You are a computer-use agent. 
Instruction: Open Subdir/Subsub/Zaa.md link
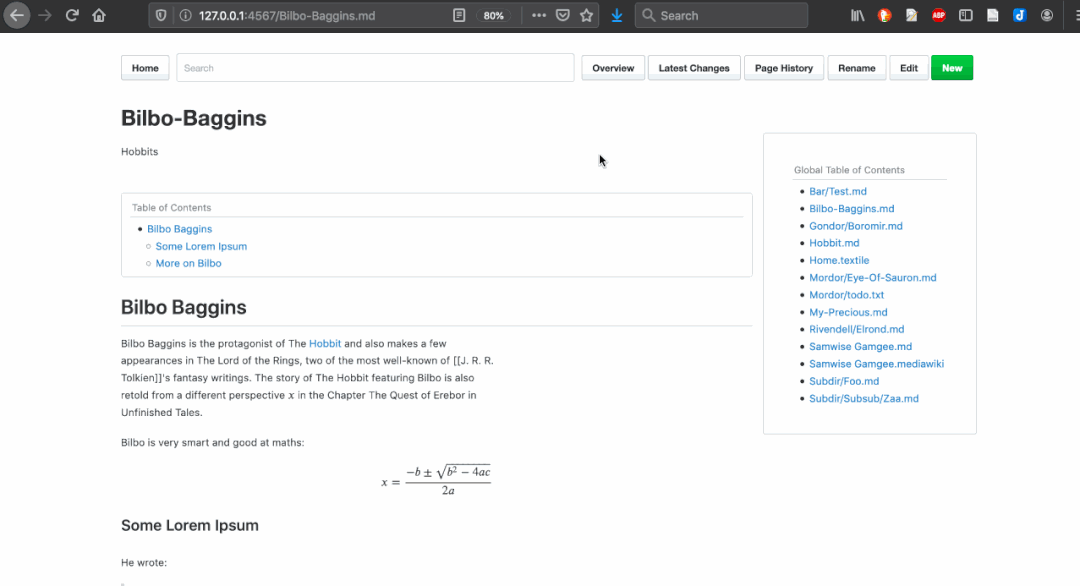tap(864, 398)
